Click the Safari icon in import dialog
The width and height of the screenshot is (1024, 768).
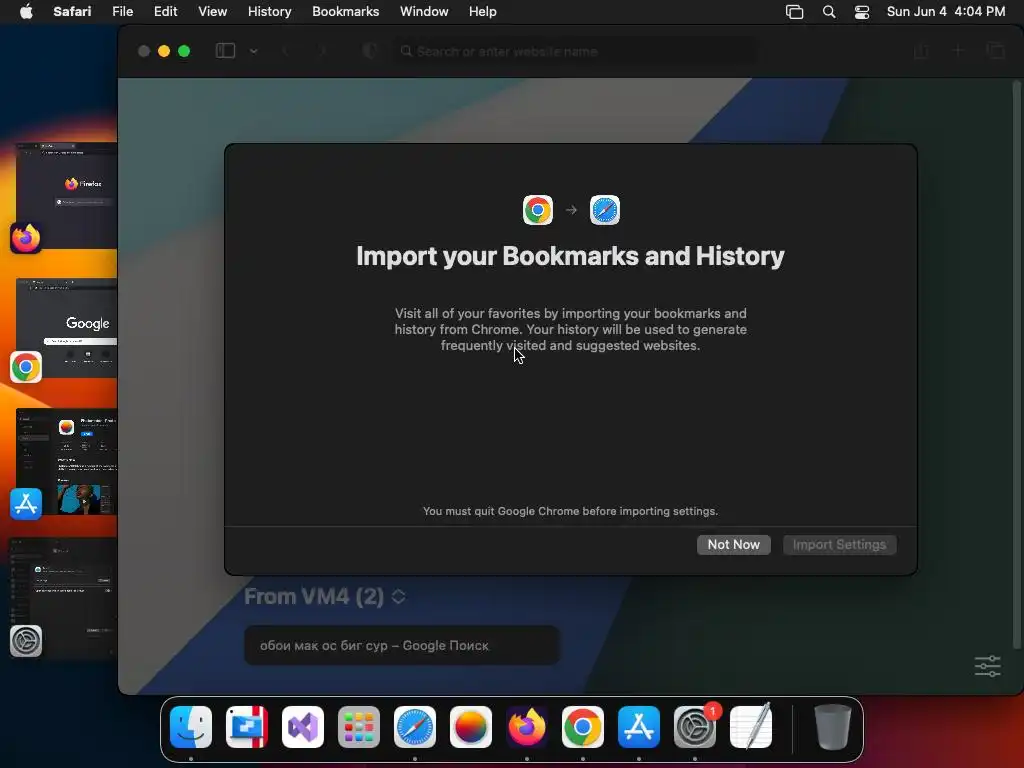605,210
